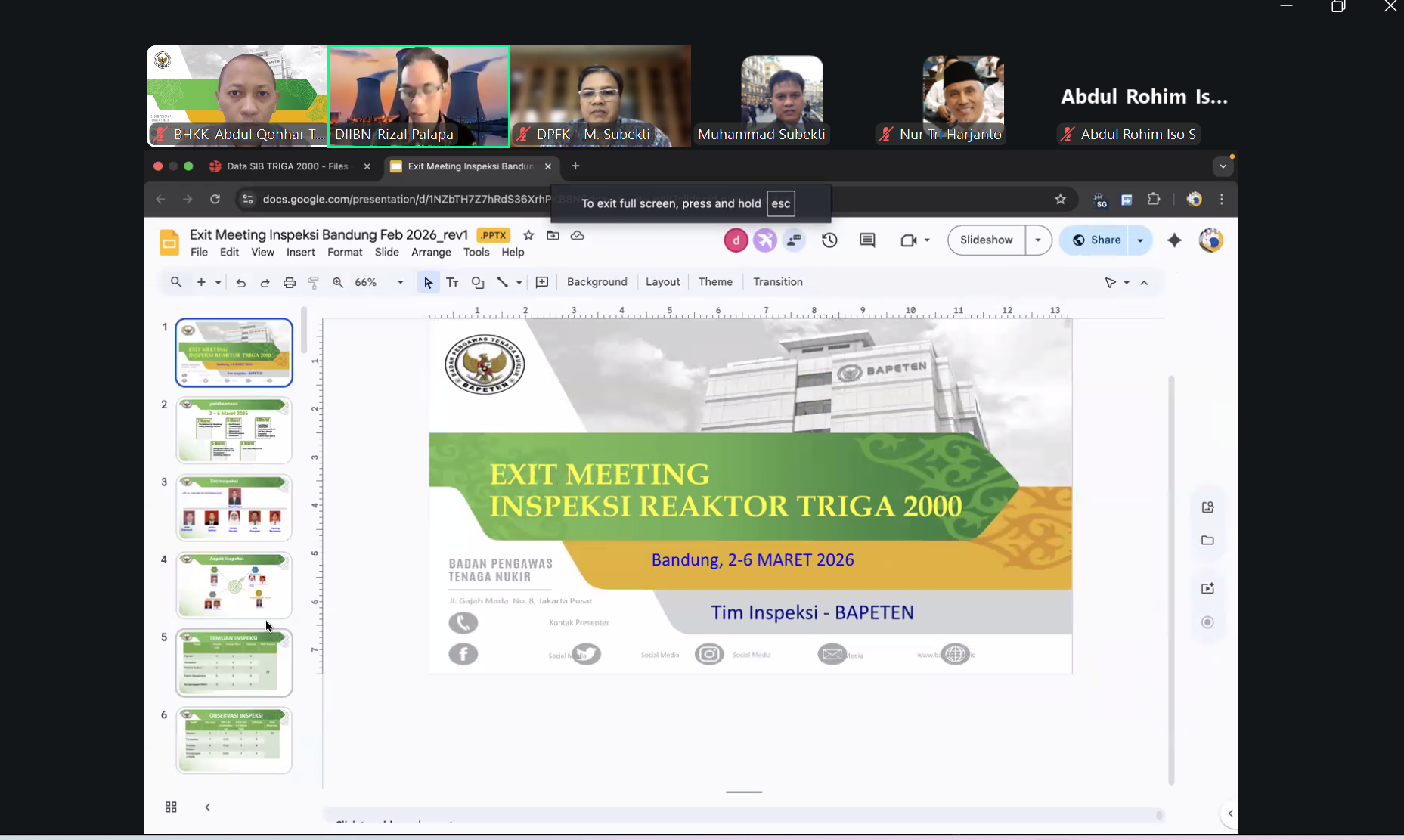Select the text box tool
The image size is (1404, 840).
click(452, 283)
